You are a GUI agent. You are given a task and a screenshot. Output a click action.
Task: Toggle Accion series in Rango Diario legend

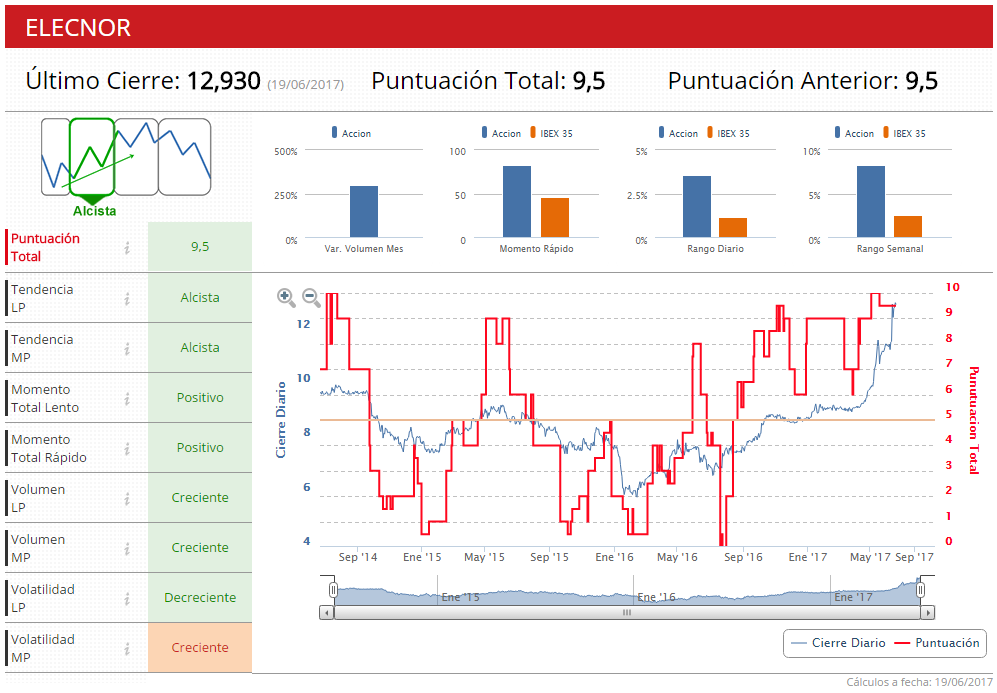pyautogui.click(x=678, y=133)
